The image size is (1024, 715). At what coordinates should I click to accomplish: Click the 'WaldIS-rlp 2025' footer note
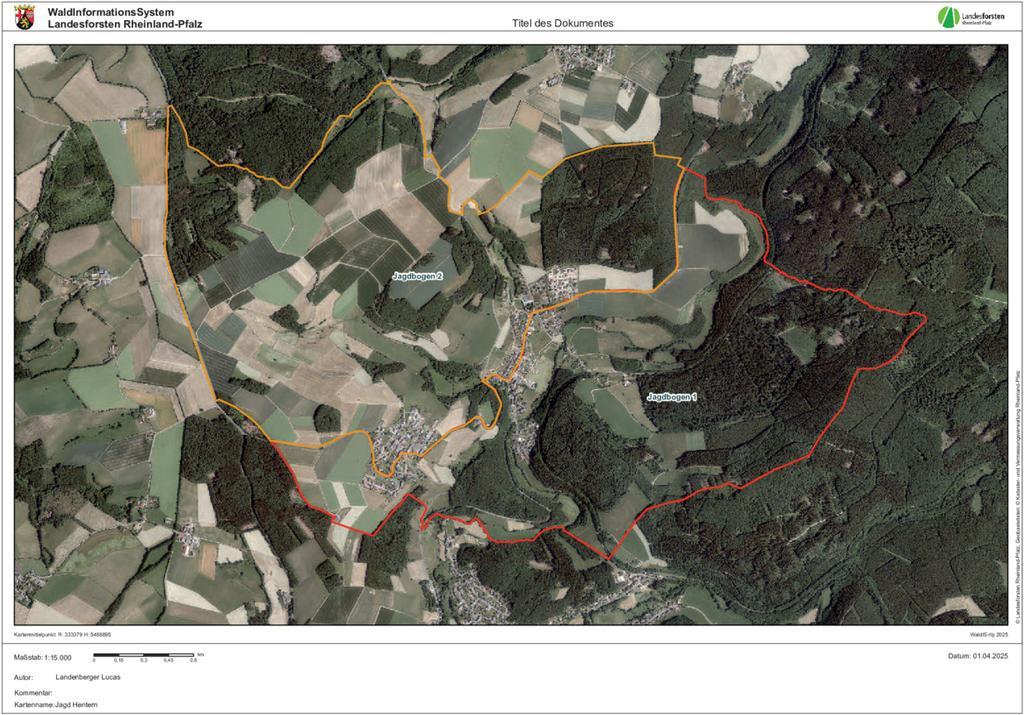(x=988, y=635)
